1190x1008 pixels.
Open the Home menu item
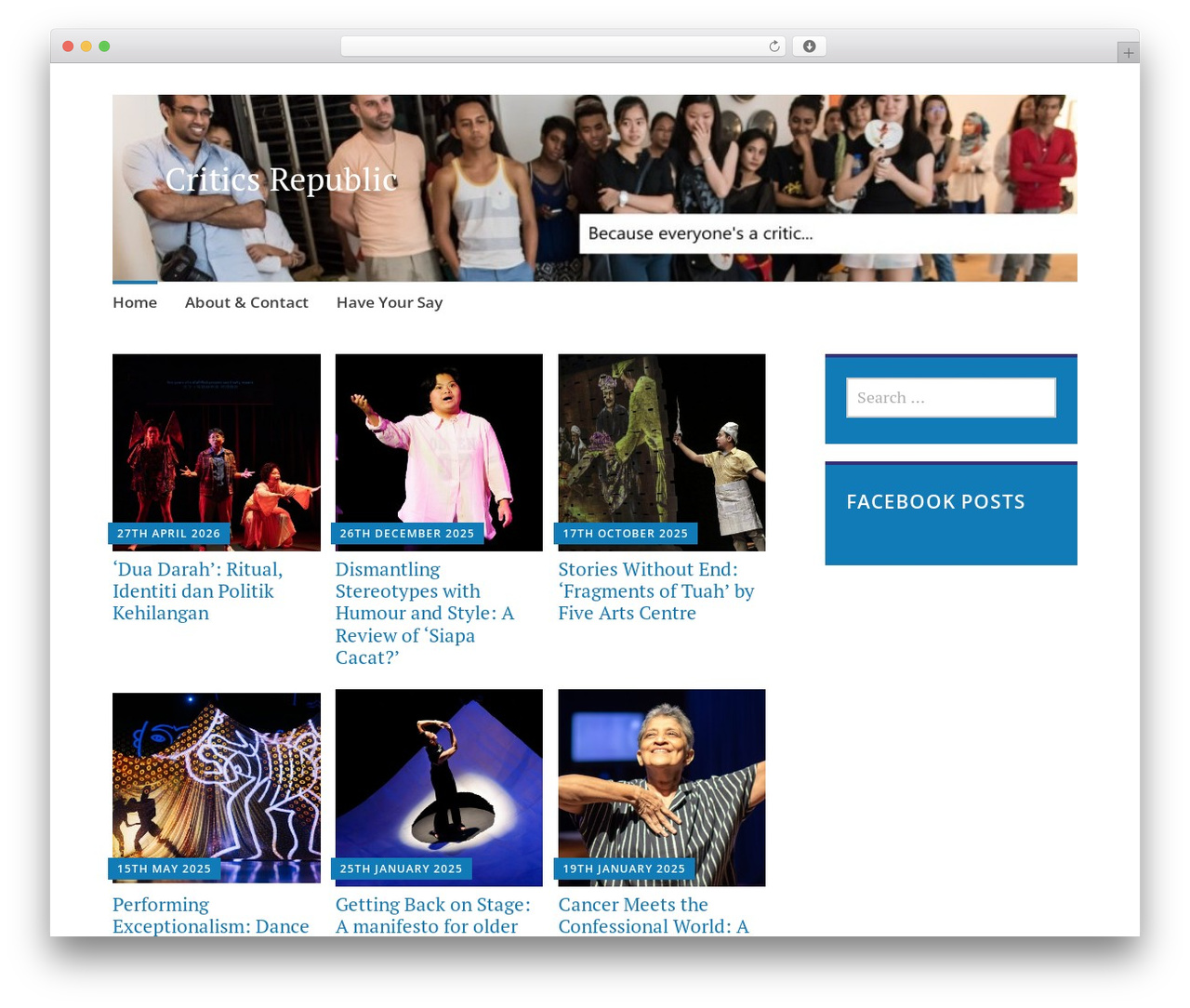[x=135, y=303]
